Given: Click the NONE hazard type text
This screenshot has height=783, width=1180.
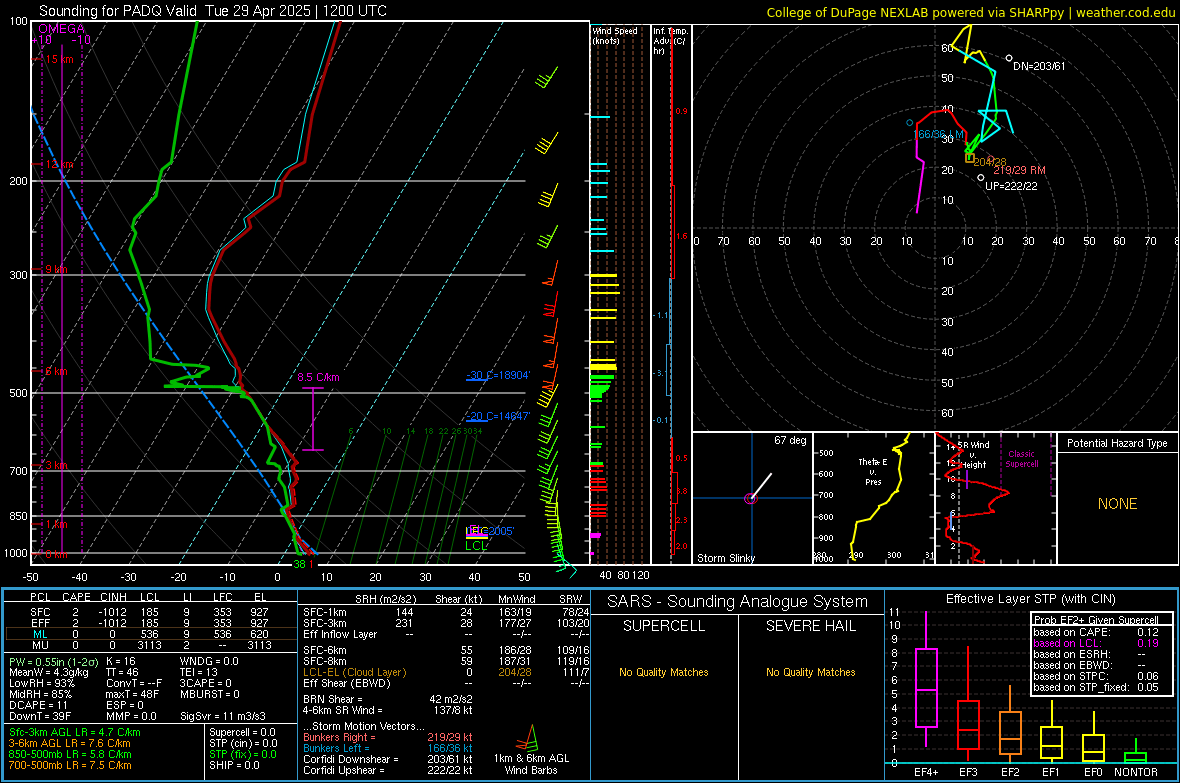Looking at the screenshot, I should 1117,504.
